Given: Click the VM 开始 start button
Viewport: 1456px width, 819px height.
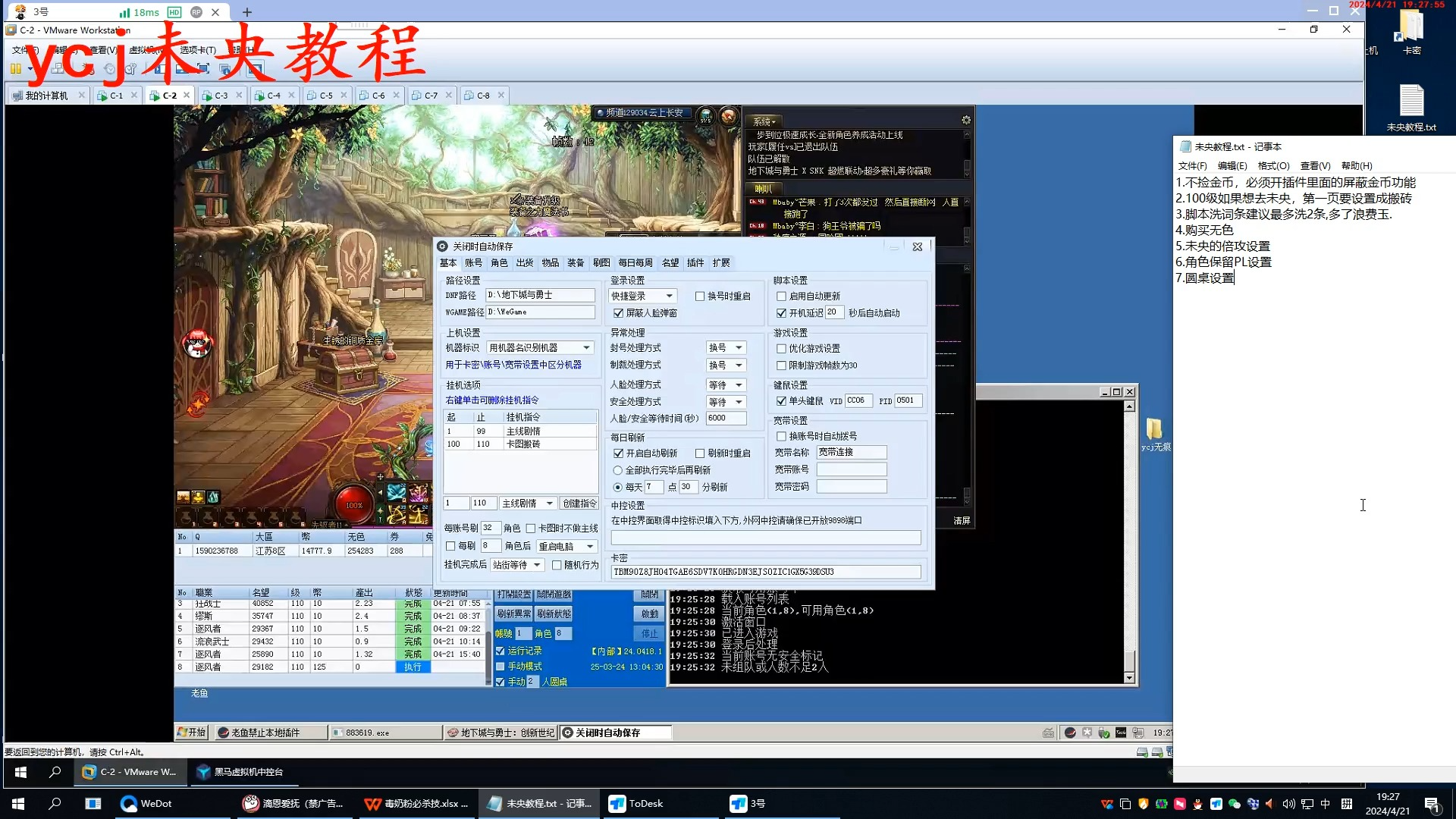Looking at the screenshot, I should pyautogui.click(x=192, y=733).
